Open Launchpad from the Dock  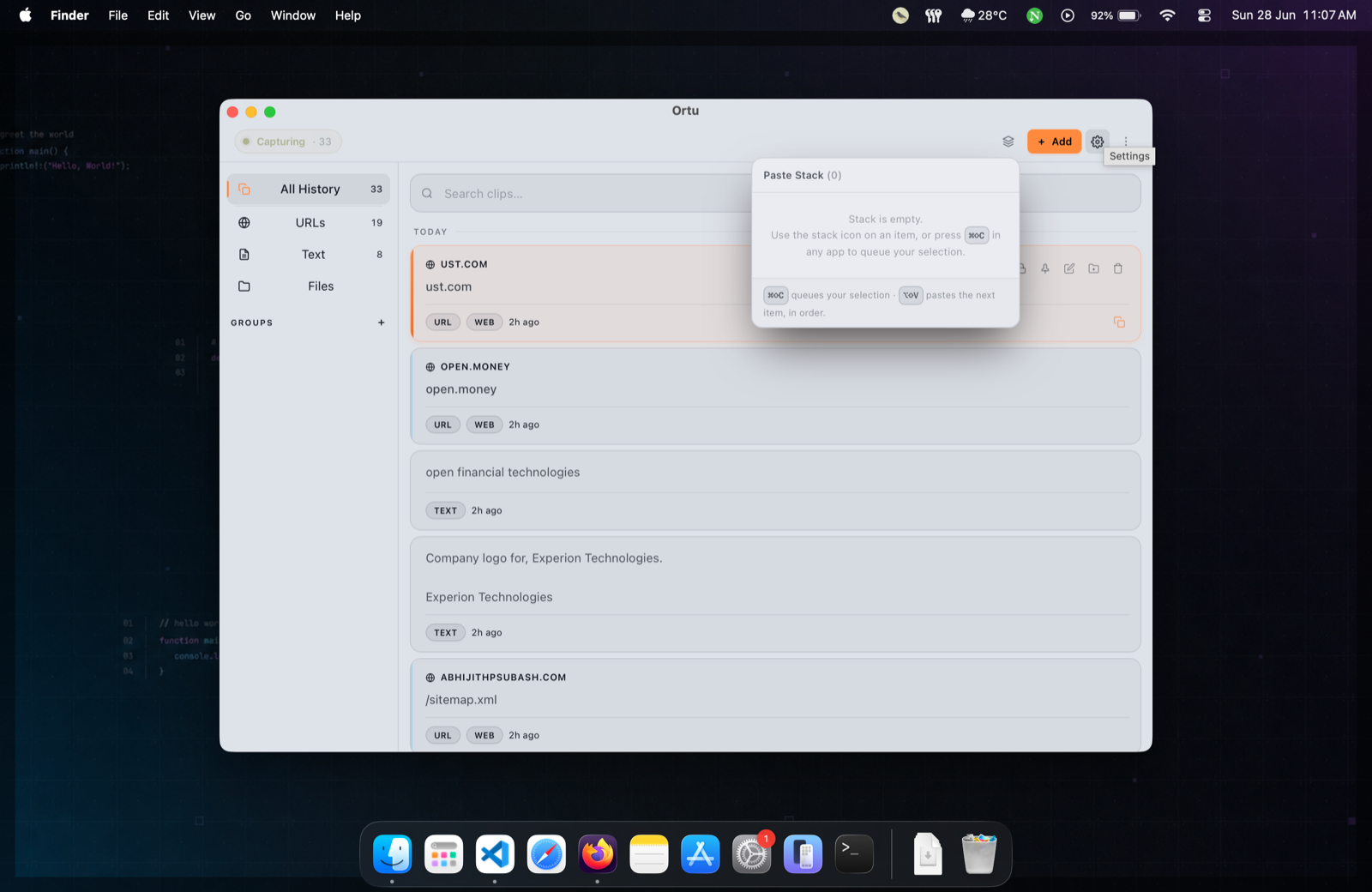tap(443, 854)
